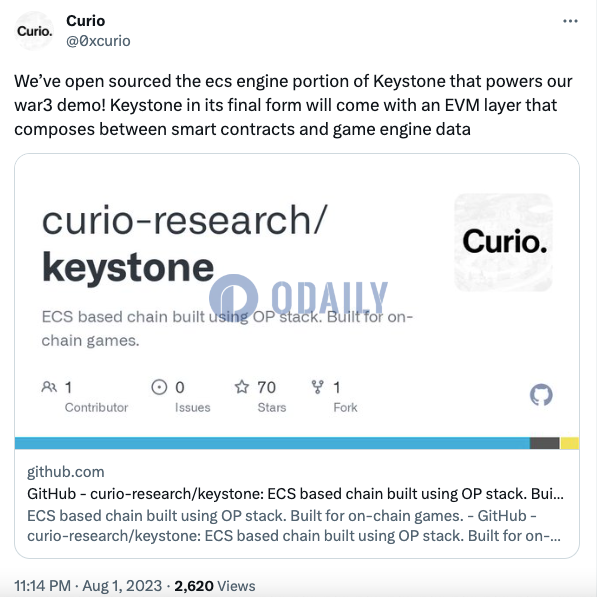Click the curio-research/ keystone repo heading
The width and height of the screenshot is (597, 597).
click(x=185, y=244)
